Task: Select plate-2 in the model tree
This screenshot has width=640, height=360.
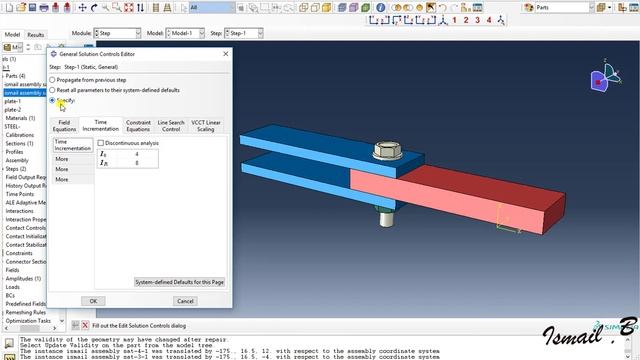Action: pos(13,110)
